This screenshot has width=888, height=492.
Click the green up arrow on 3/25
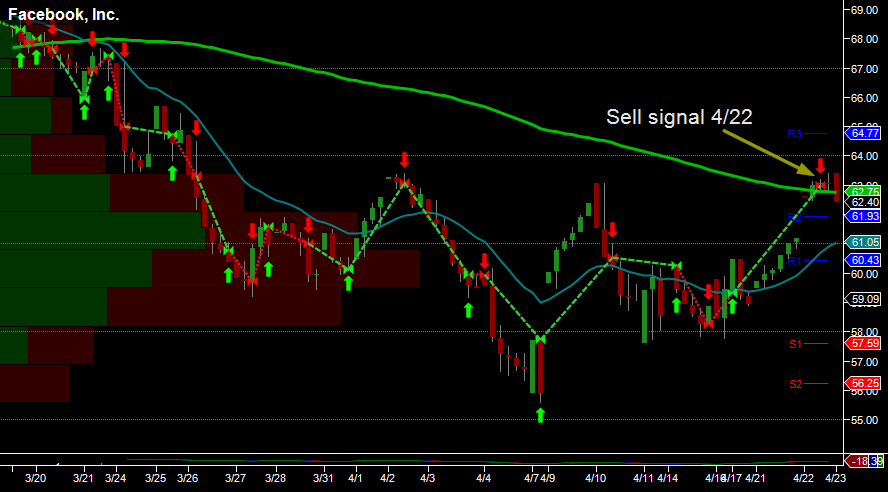(173, 173)
